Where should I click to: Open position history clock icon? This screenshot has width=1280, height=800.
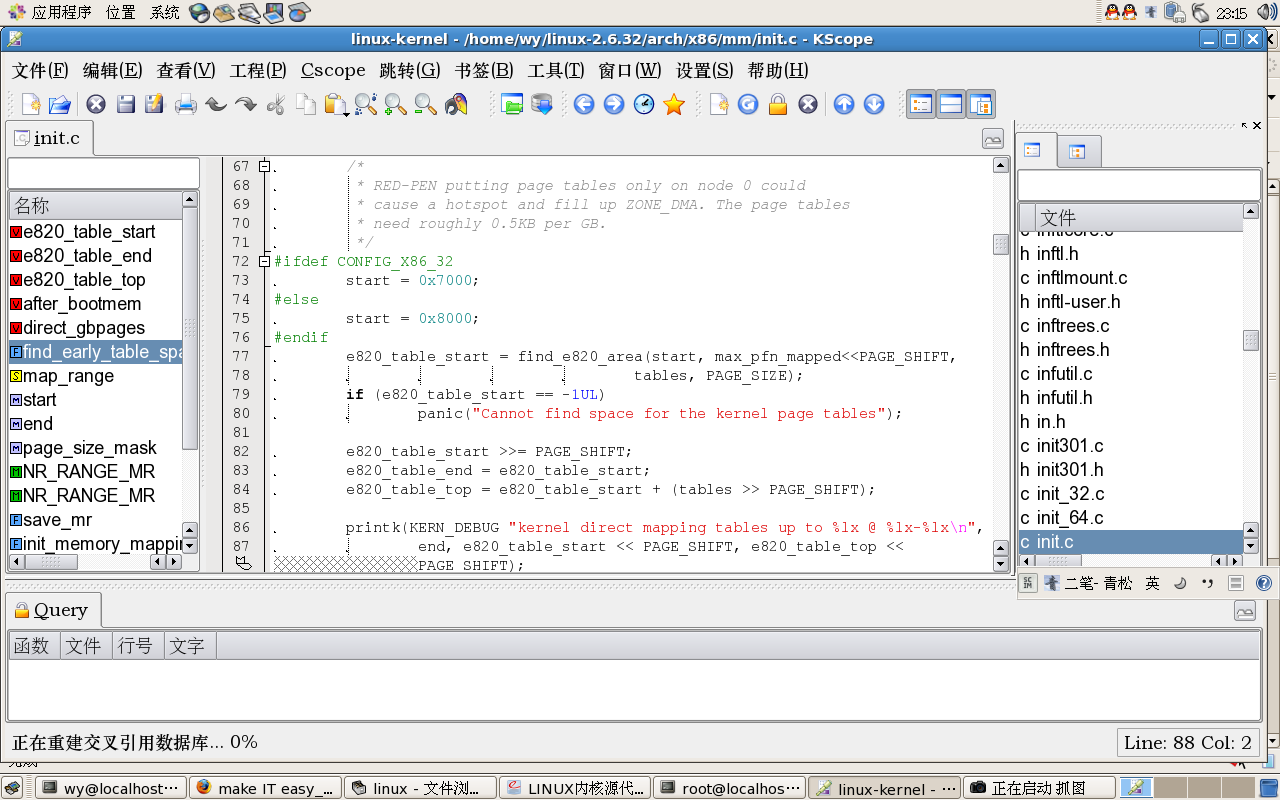tap(644, 104)
